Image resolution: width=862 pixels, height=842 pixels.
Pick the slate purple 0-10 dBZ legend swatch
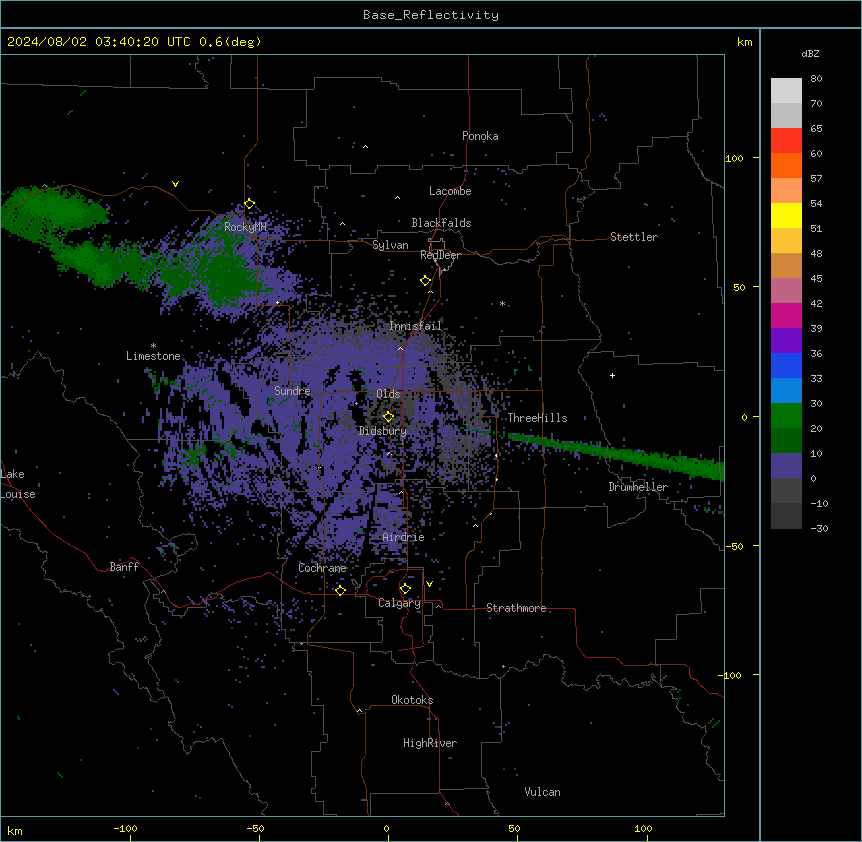coord(786,466)
